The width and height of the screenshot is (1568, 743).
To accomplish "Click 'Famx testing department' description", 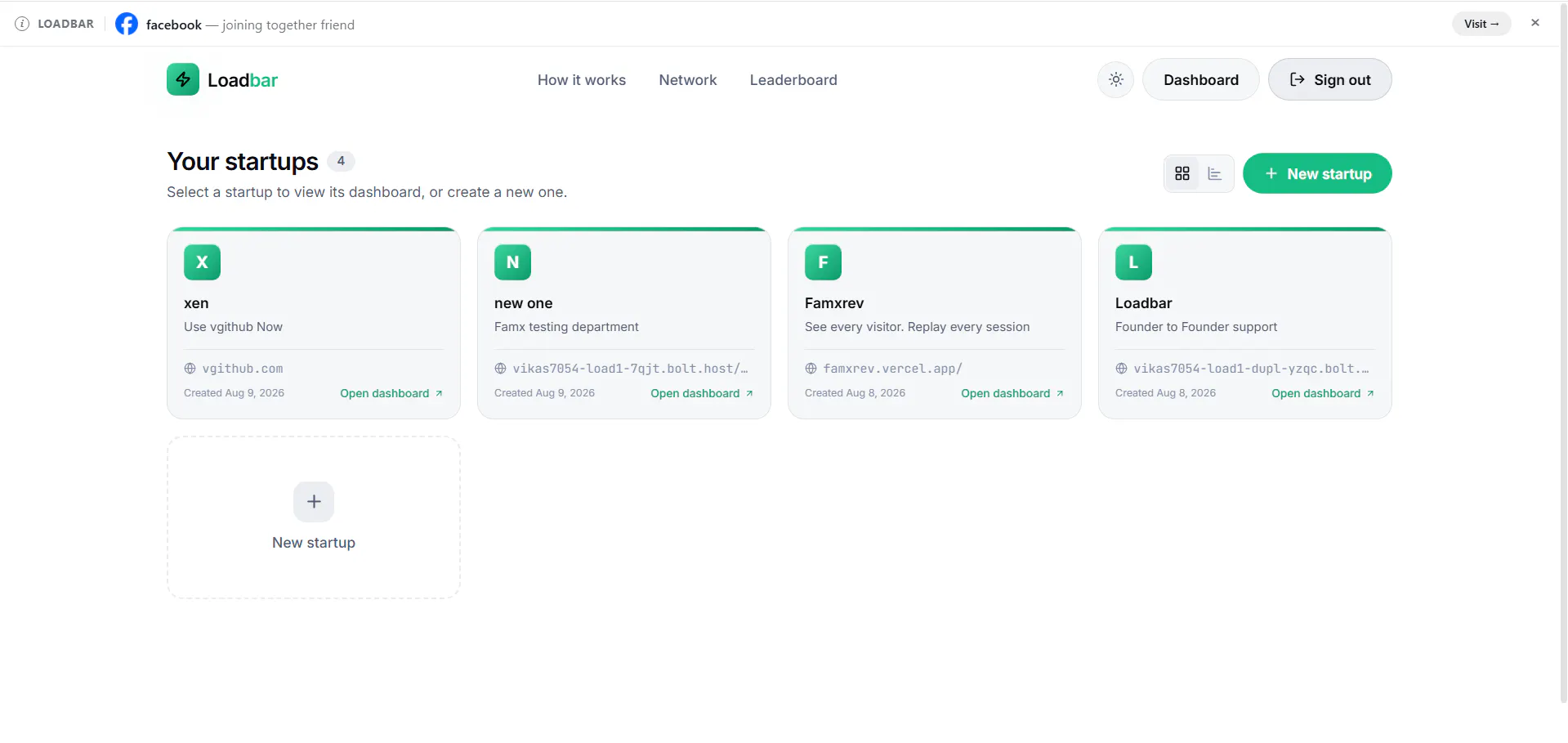I will click(x=566, y=327).
